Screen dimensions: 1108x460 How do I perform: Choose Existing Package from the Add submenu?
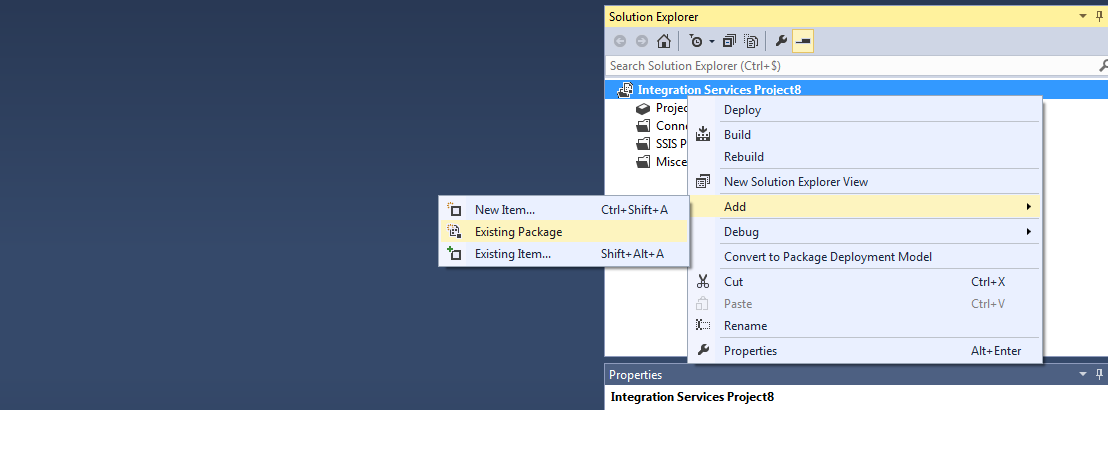pyautogui.click(x=518, y=232)
